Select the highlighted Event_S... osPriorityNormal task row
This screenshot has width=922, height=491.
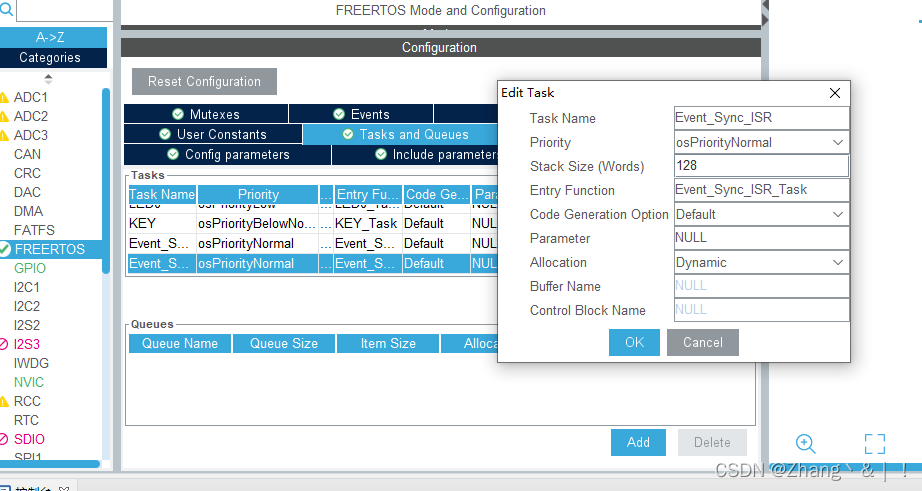click(x=313, y=263)
